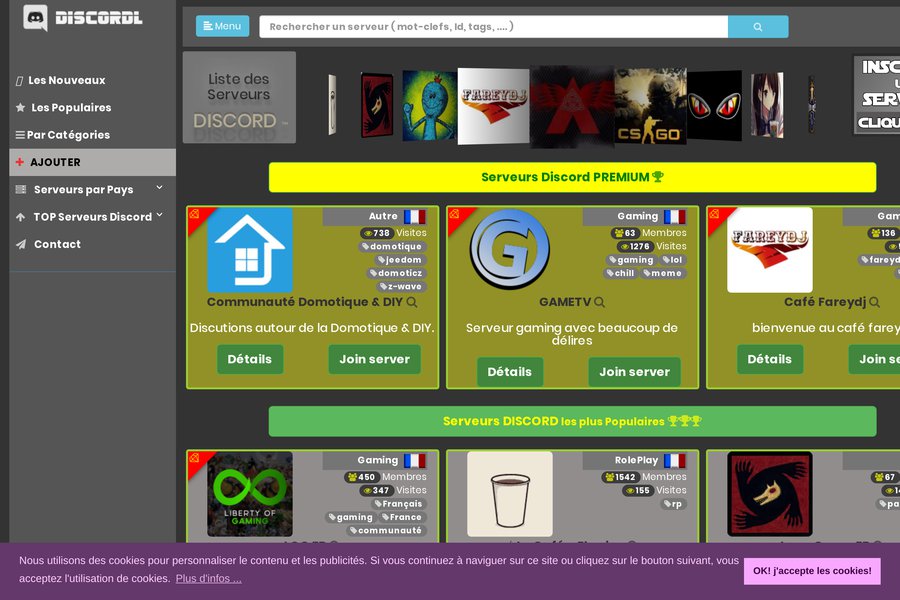The width and height of the screenshot is (900, 600).
Task: Click French flag on Communauté Domotique card
Action: pos(414,216)
